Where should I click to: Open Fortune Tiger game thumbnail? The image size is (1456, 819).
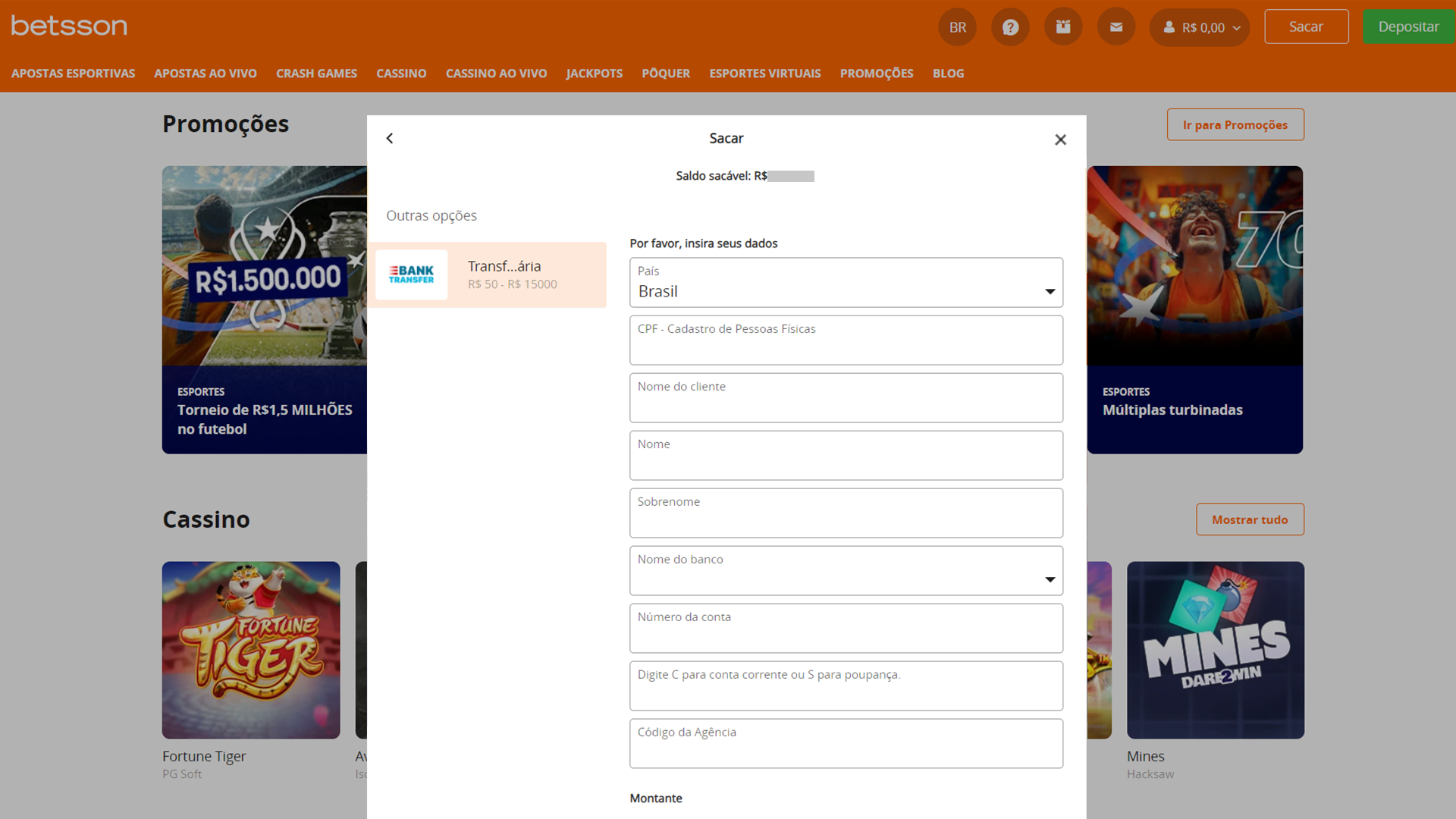[251, 650]
